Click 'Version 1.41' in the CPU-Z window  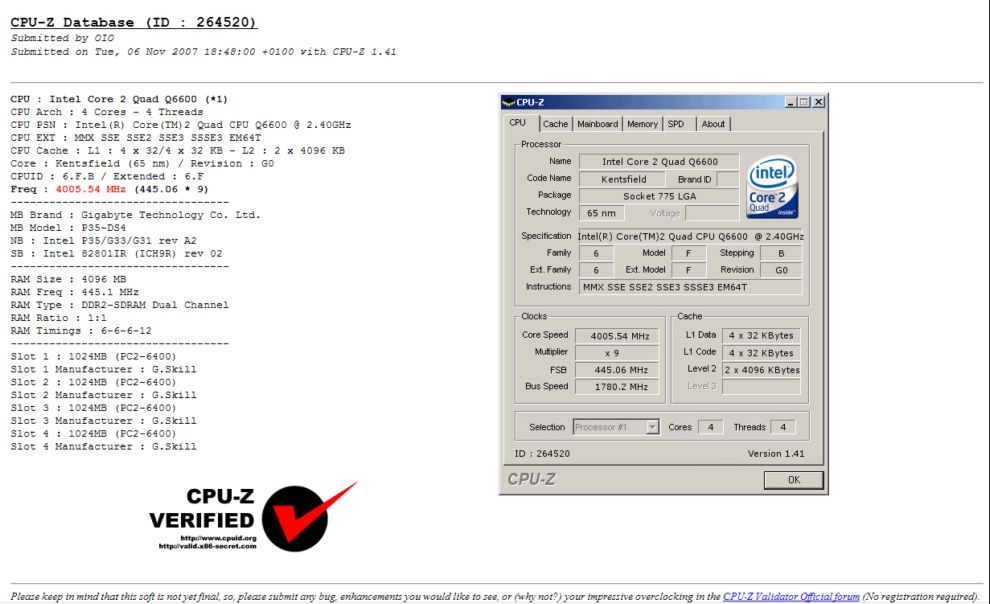coord(776,454)
